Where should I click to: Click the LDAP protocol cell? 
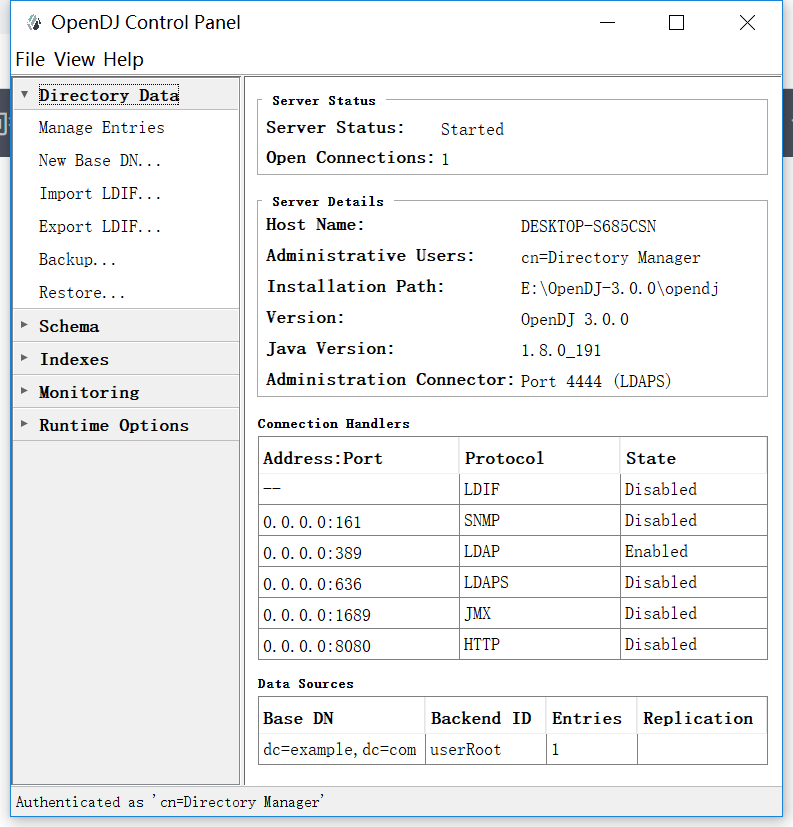click(x=539, y=552)
